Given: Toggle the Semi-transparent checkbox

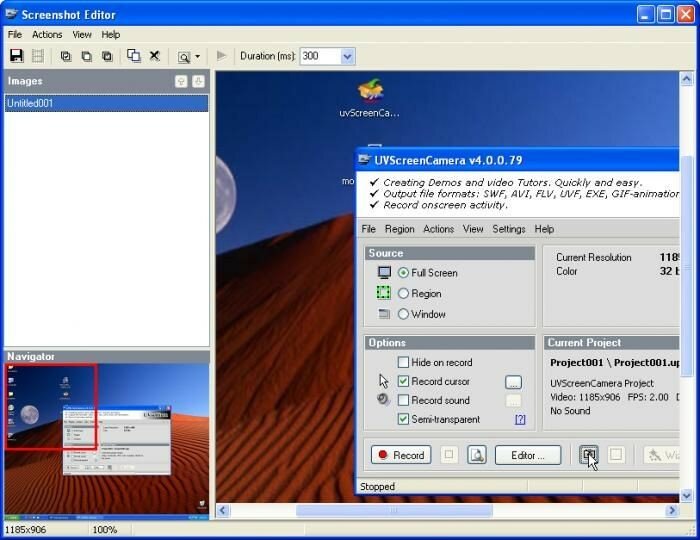Looking at the screenshot, I should 403,420.
